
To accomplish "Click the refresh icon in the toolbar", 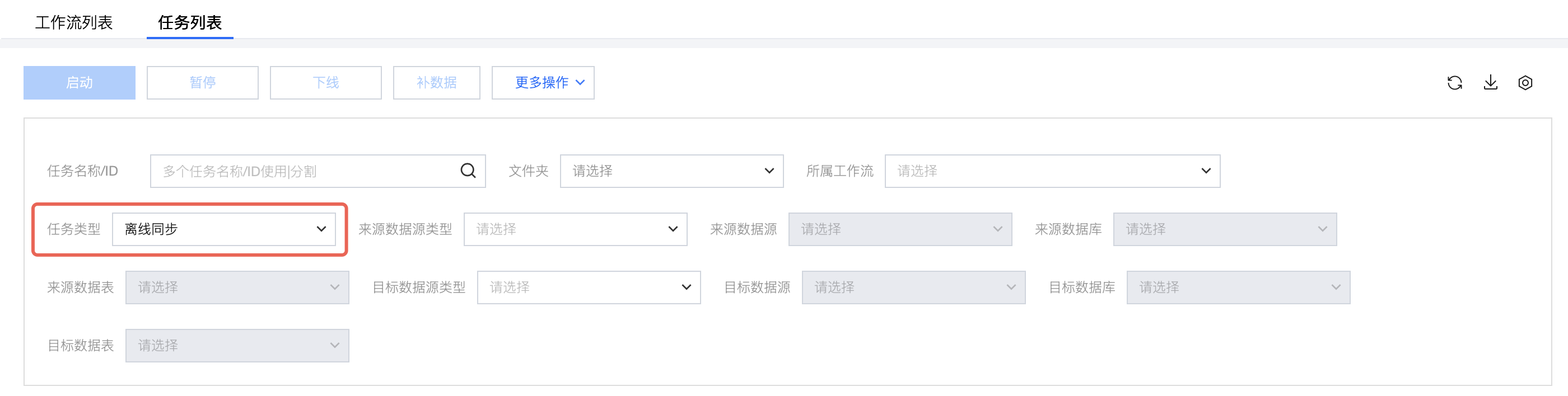I will [x=1454, y=83].
